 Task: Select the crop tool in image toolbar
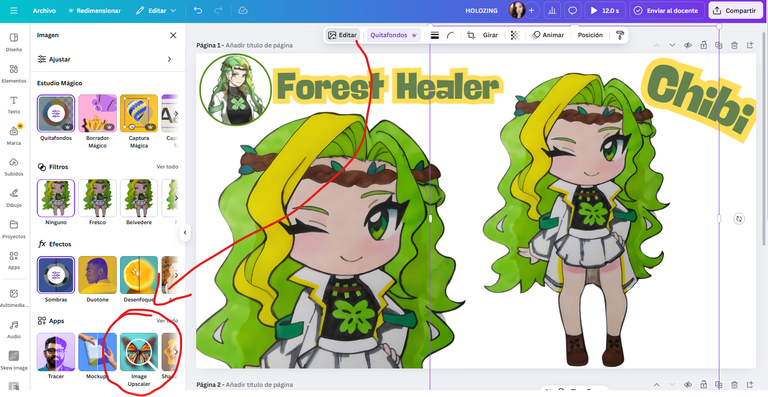point(471,35)
